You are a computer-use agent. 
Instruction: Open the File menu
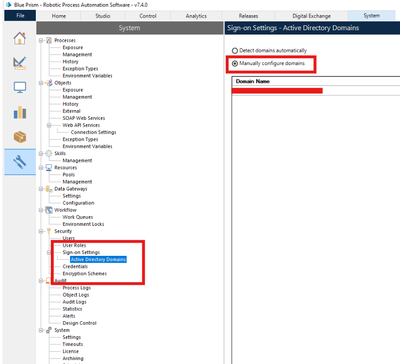(x=20, y=16)
